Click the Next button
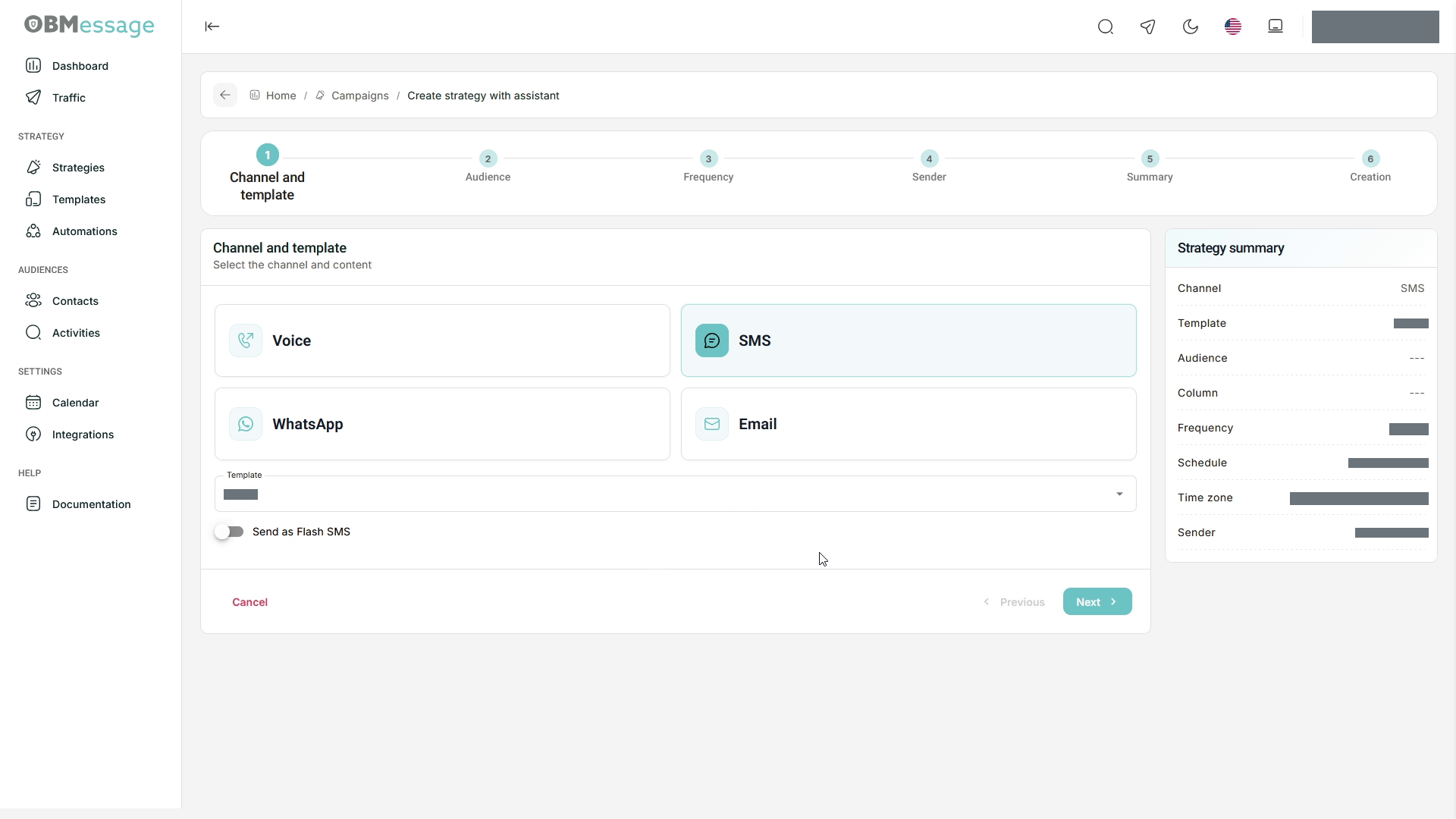The height and width of the screenshot is (819, 1456). [1097, 601]
